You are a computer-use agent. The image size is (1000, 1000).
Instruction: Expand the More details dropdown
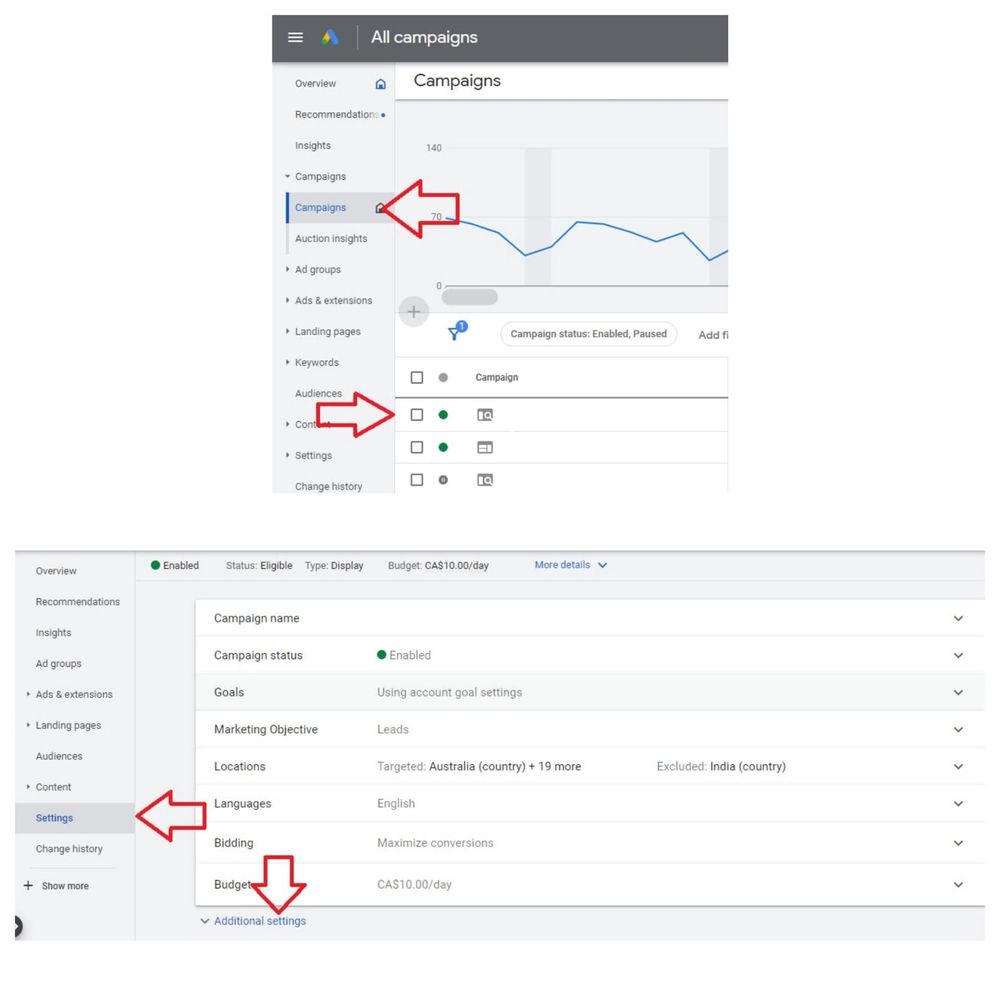click(571, 565)
